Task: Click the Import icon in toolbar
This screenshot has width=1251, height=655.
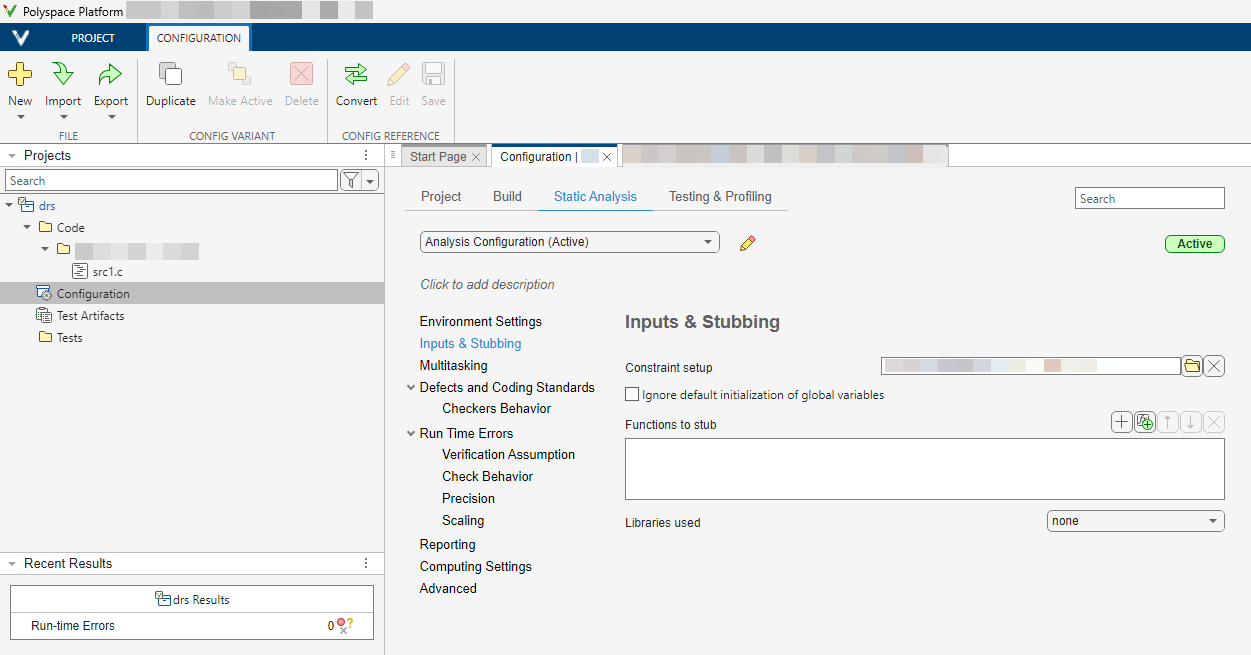Action: 63,75
